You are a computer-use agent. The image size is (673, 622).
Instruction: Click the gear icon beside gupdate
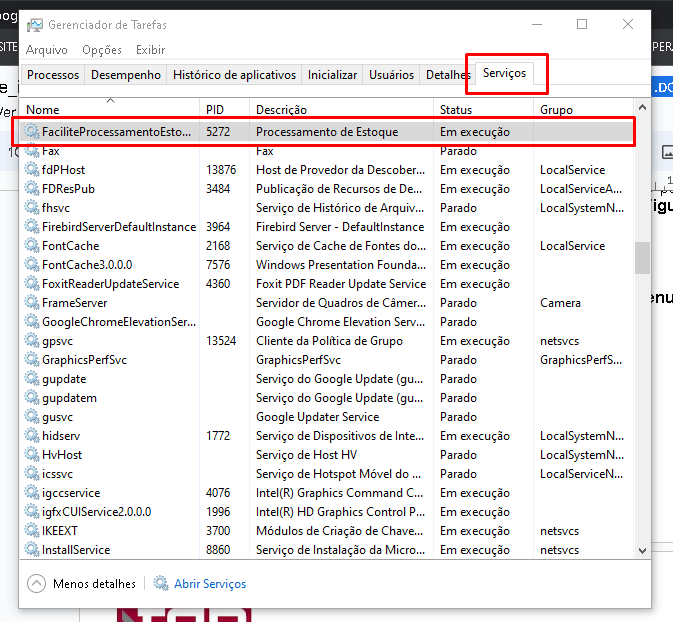[x=32, y=379]
